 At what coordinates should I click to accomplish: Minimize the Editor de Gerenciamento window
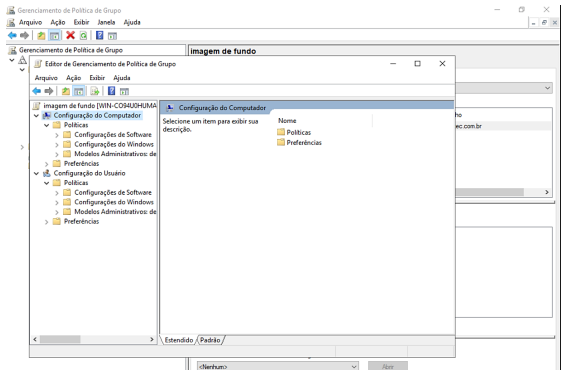393,63
